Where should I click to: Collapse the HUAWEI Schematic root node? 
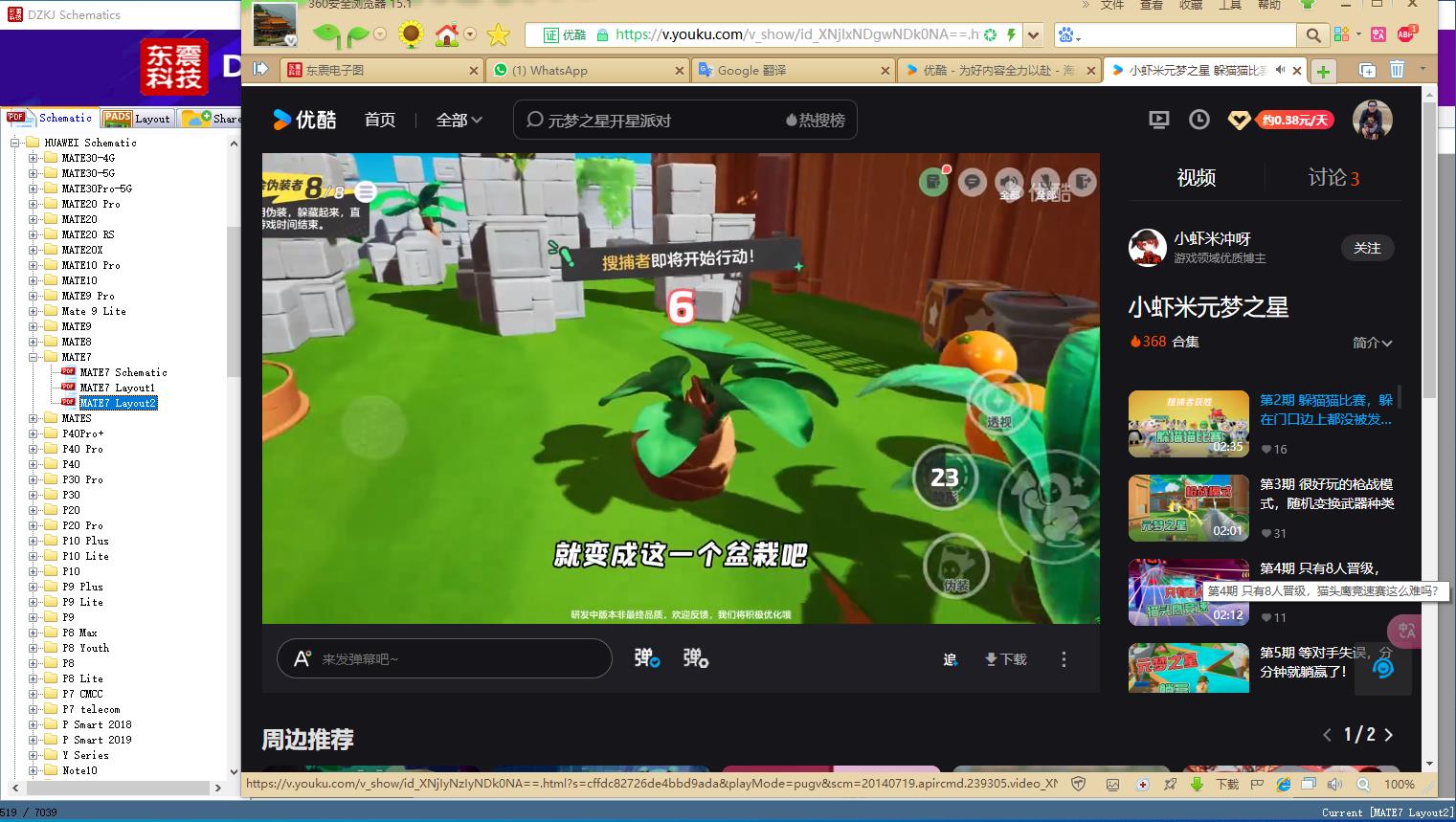point(15,143)
